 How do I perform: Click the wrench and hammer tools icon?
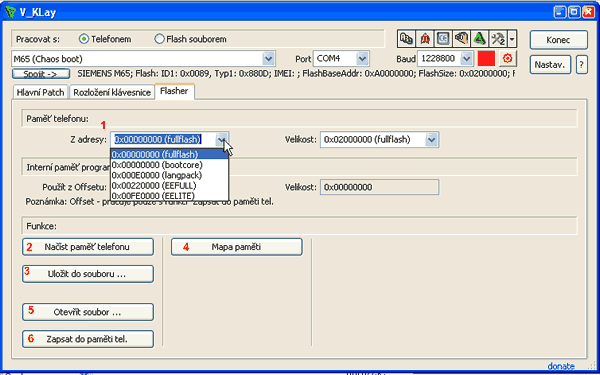[x=498, y=39]
